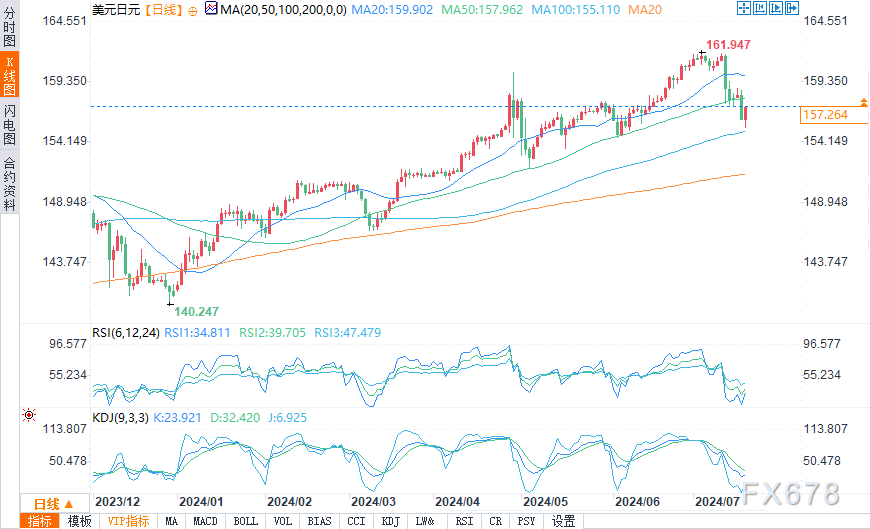Click the MA50:157.962 legend value
The image size is (870, 529).
coord(482,9)
